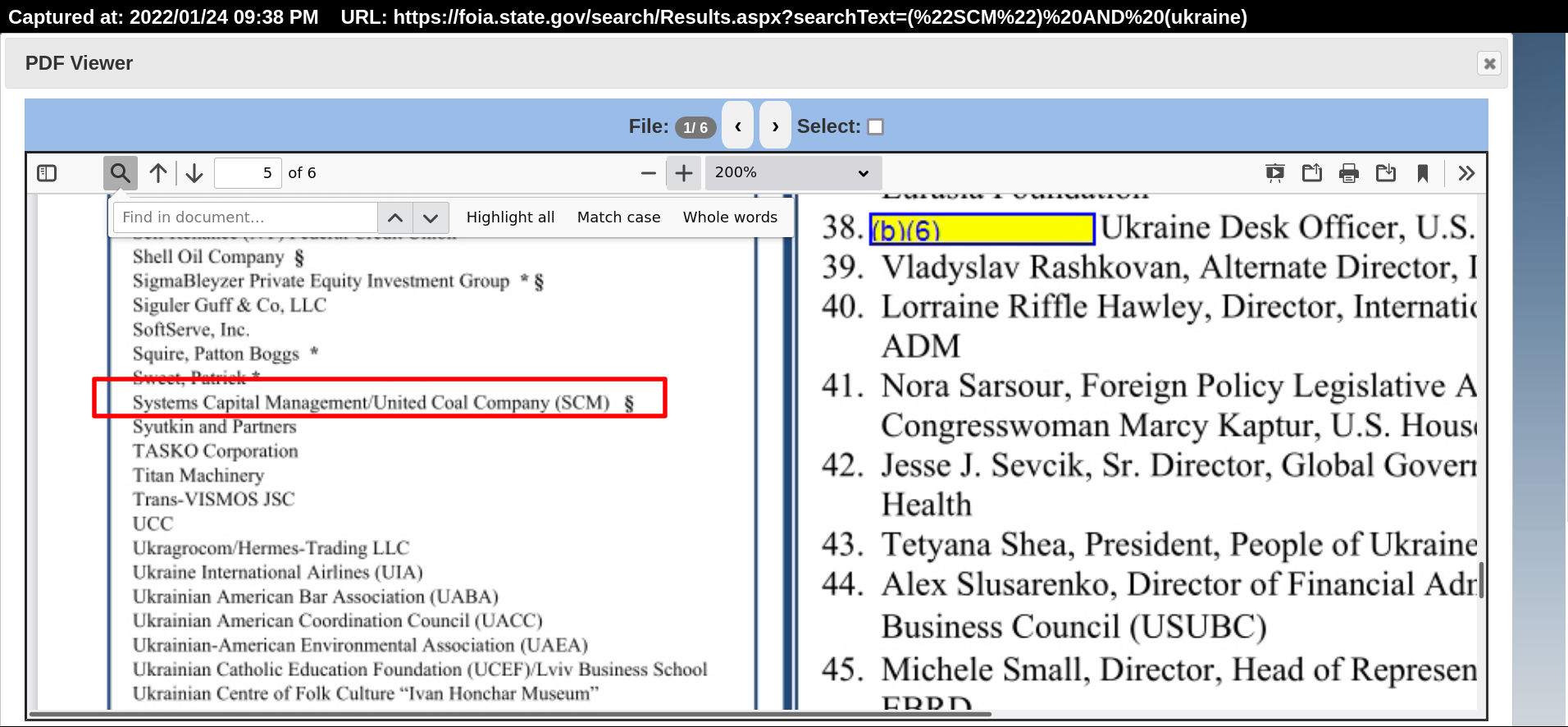Click Ukrainian Catholic Education Foundation entry
This screenshot has width=1568, height=727.
coord(420,670)
